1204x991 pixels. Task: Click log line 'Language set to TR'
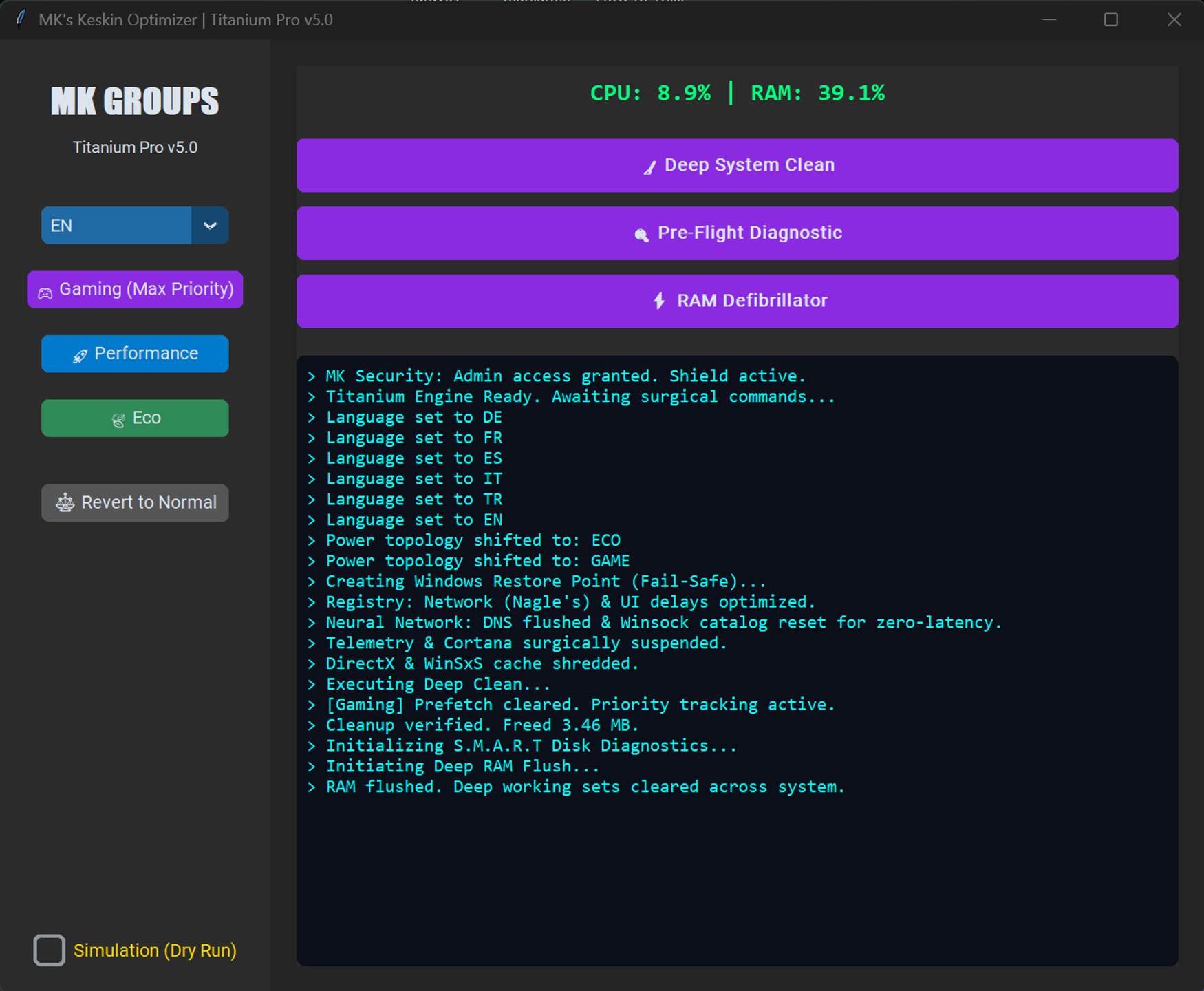405,499
